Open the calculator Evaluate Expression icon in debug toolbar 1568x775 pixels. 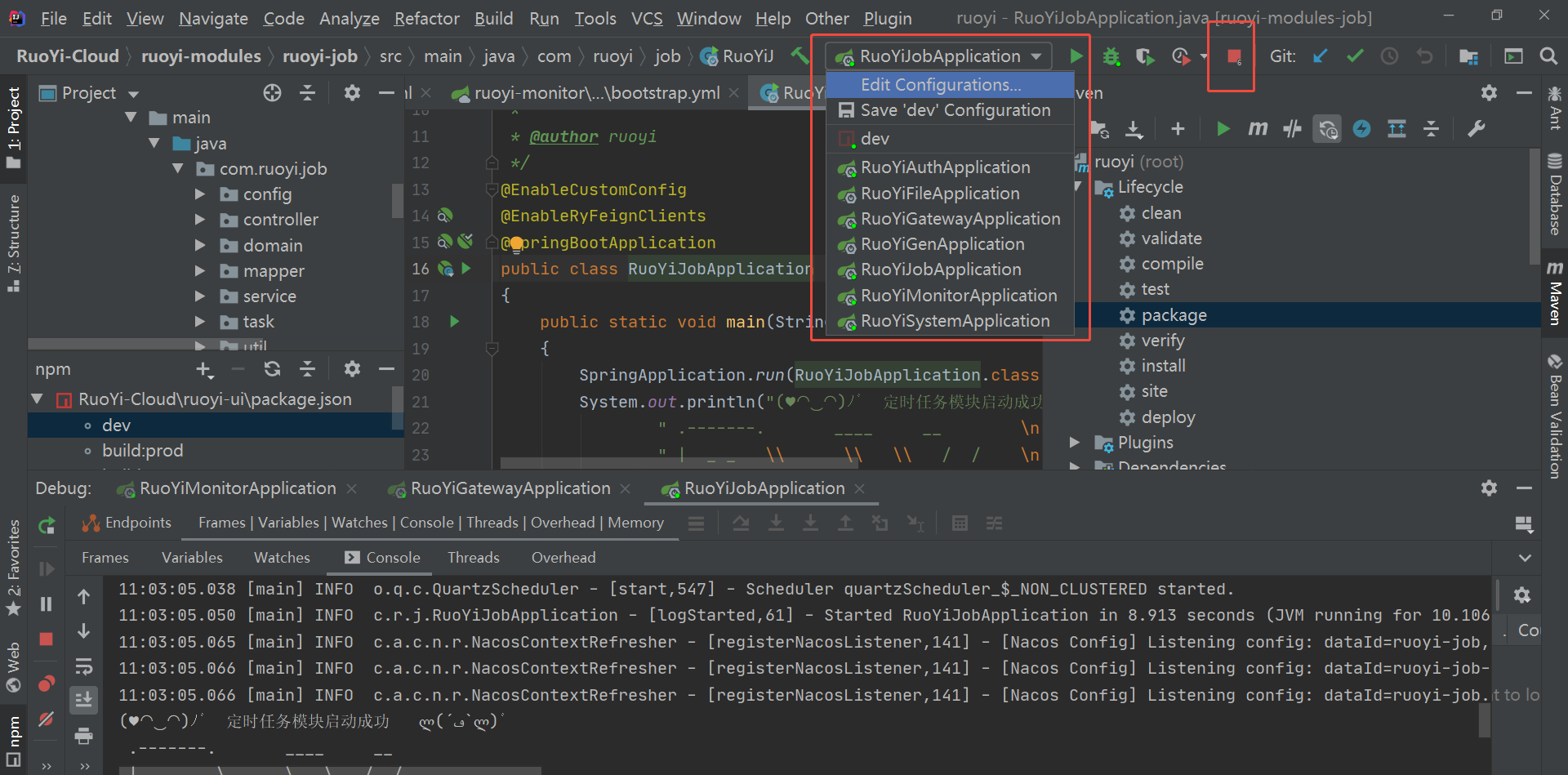(960, 523)
